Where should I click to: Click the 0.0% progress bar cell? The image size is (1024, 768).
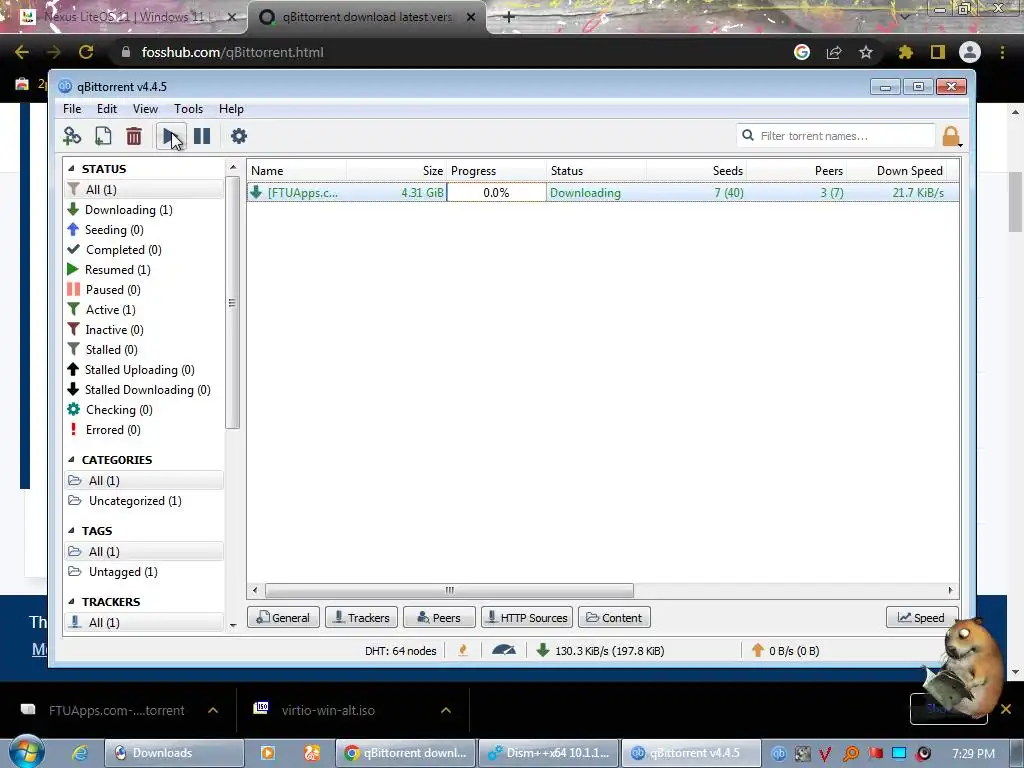496,193
